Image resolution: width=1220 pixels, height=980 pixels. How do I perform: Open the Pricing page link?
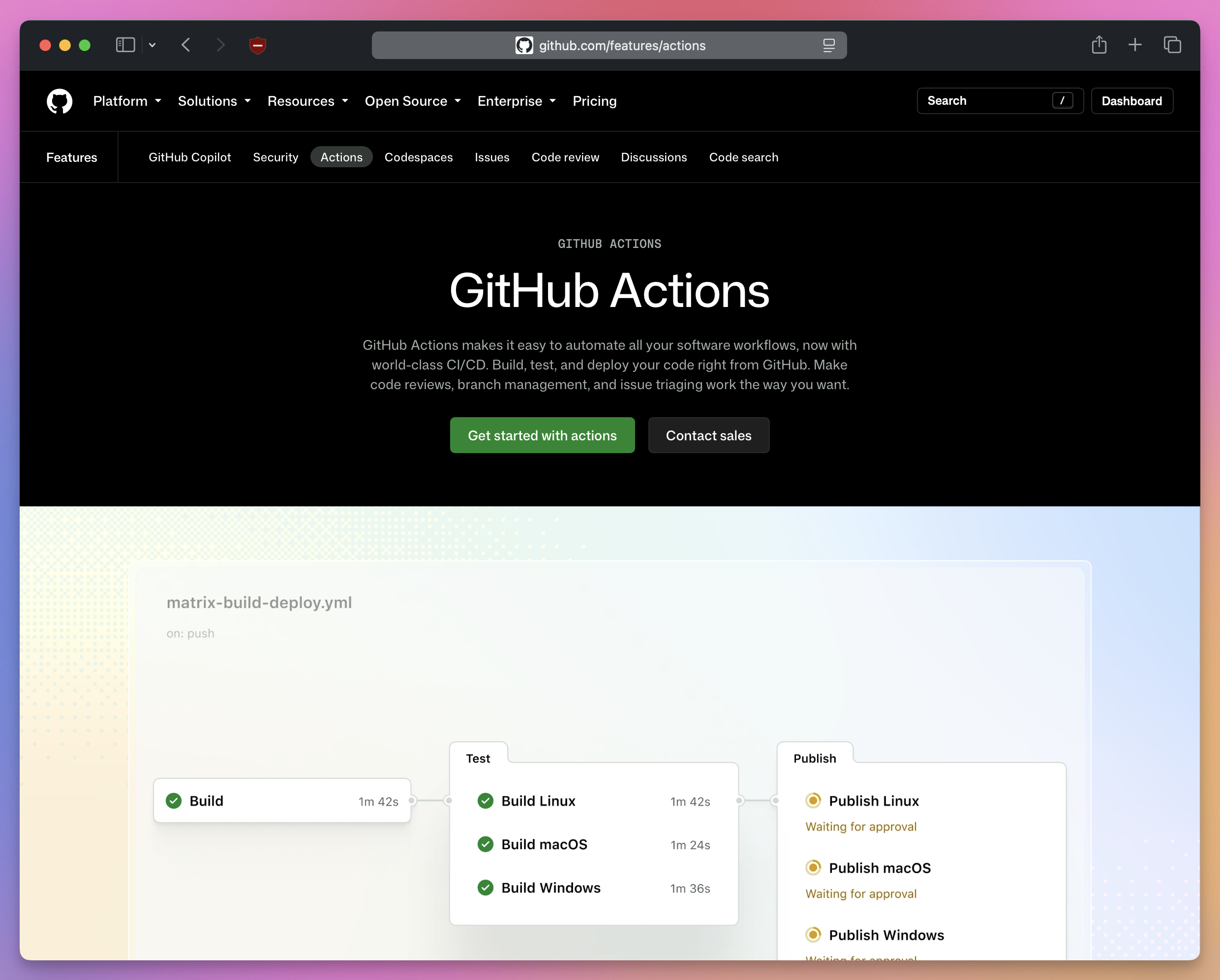(594, 101)
